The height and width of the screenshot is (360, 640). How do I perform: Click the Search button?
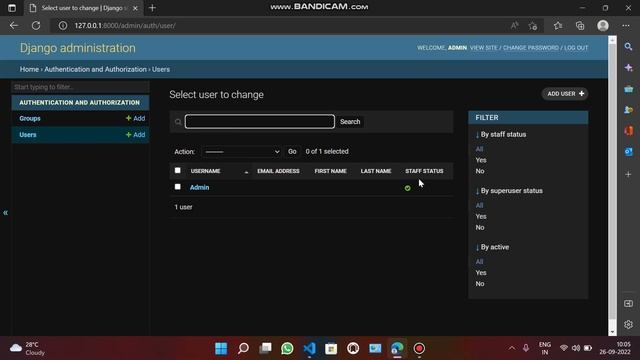[x=350, y=122]
